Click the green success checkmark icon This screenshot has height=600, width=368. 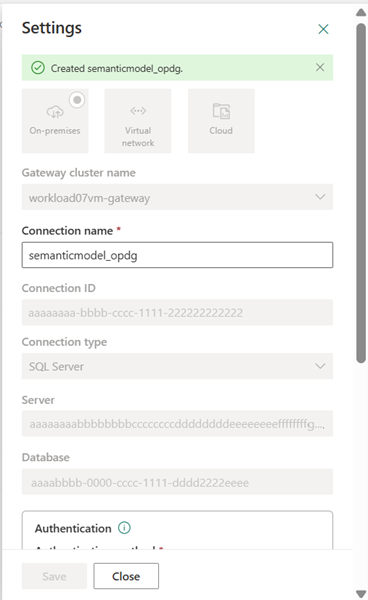(38, 68)
